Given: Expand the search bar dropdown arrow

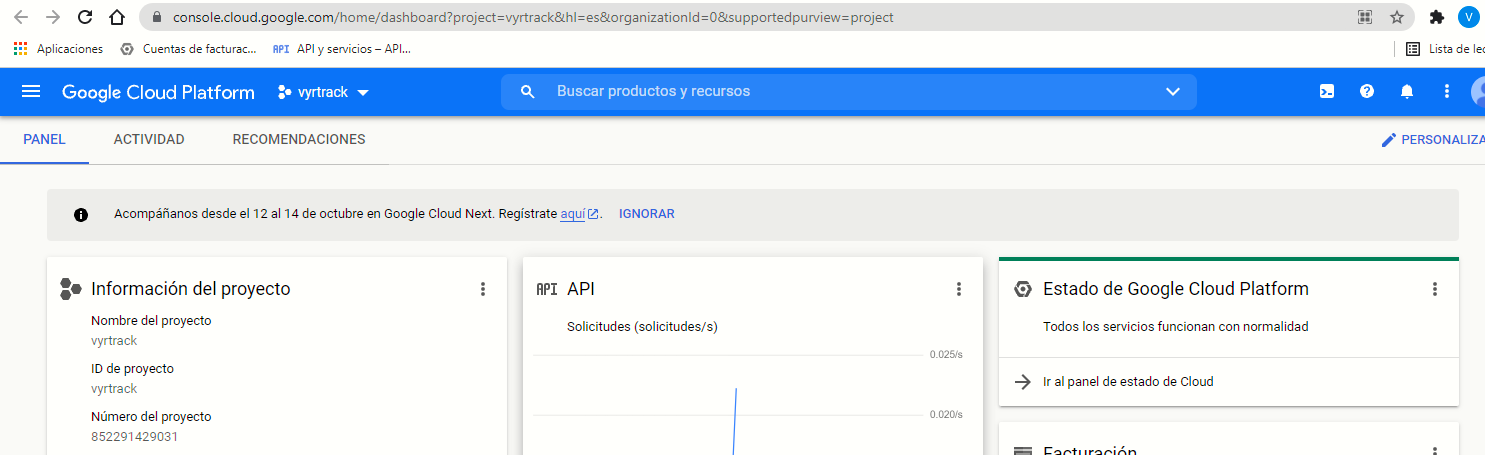Looking at the screenshot, I should click(x=1173, y=92).
